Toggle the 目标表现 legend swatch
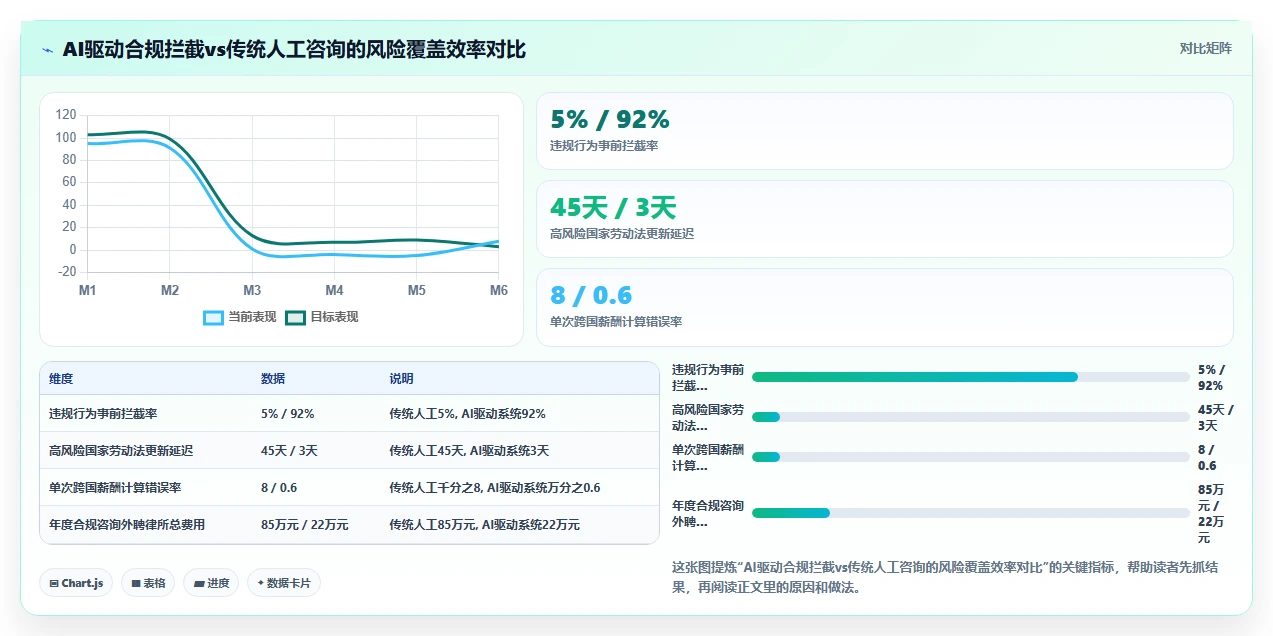This screenshot has height=636, width=1273. [x=295, y=317]
